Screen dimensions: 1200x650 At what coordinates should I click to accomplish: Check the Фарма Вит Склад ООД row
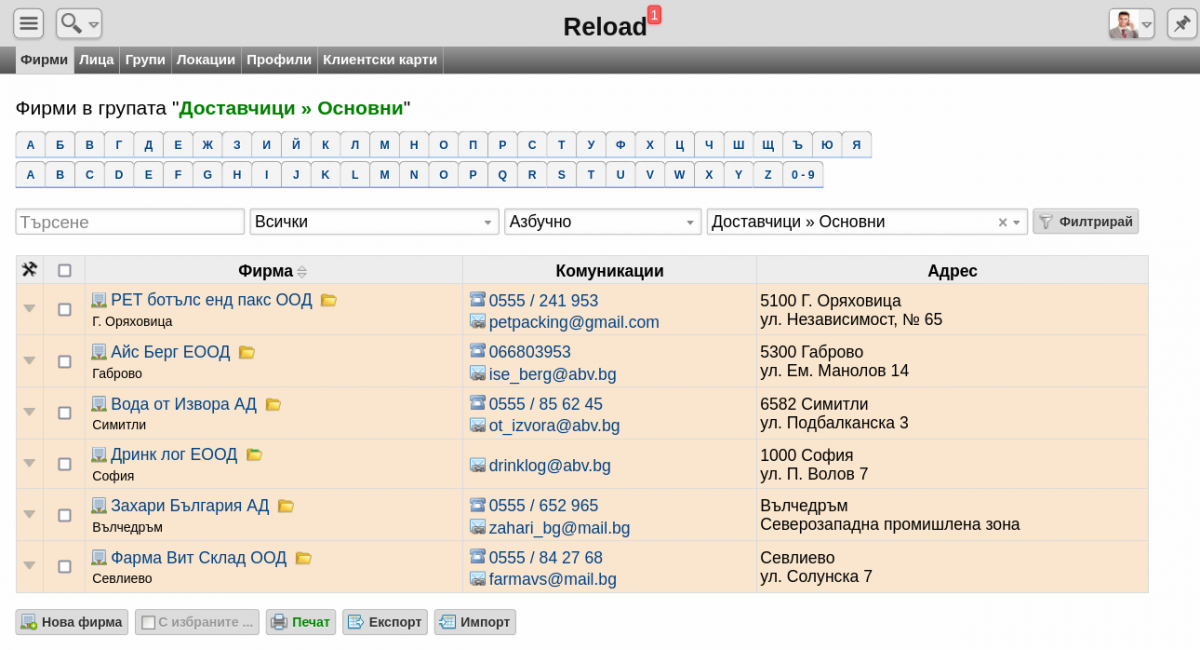65,567
